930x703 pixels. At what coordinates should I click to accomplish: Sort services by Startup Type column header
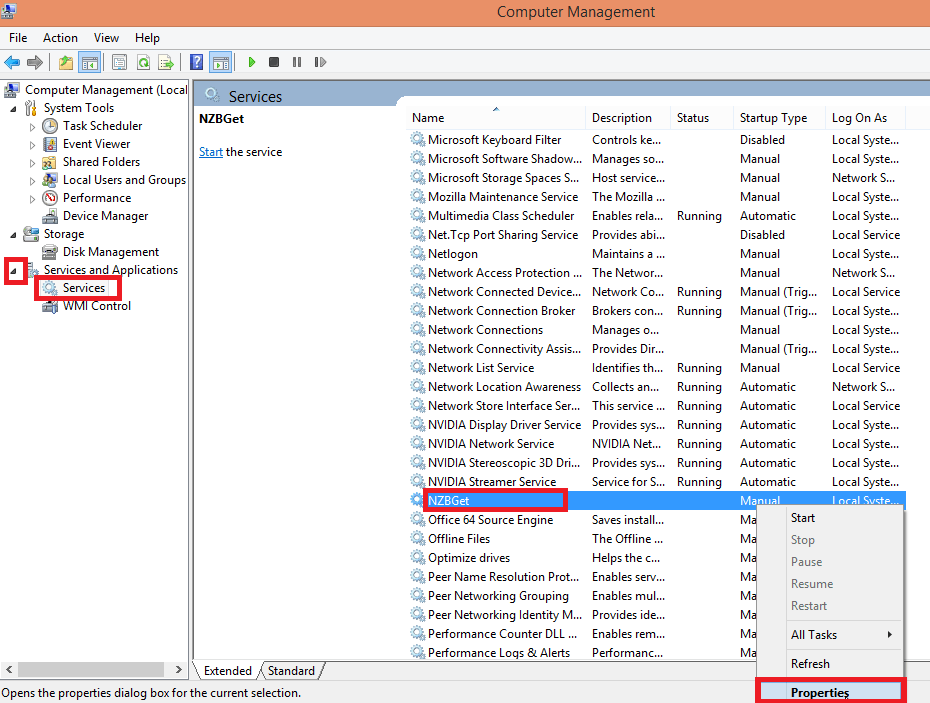click(773, 117)
